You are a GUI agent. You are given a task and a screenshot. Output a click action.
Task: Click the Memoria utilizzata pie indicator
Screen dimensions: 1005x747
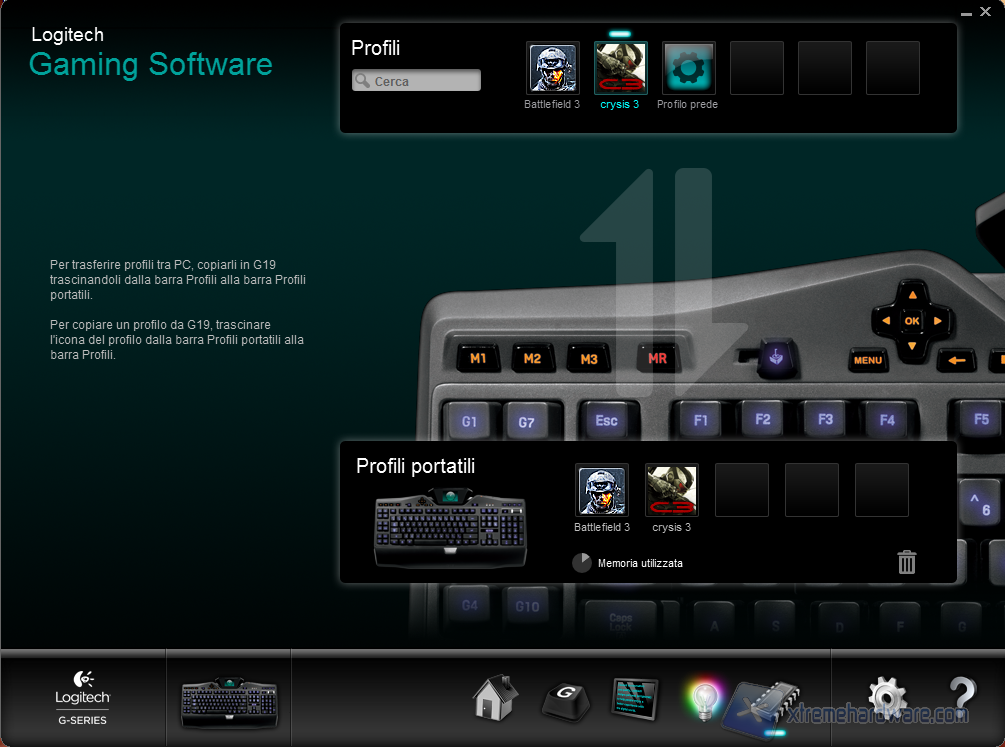coord(582,563)
